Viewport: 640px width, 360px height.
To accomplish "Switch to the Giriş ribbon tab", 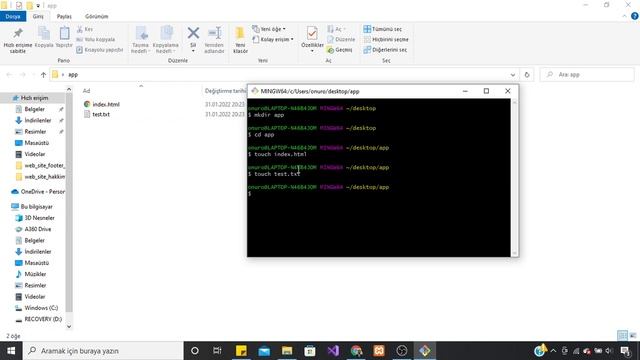I will [x=38, y=16].
